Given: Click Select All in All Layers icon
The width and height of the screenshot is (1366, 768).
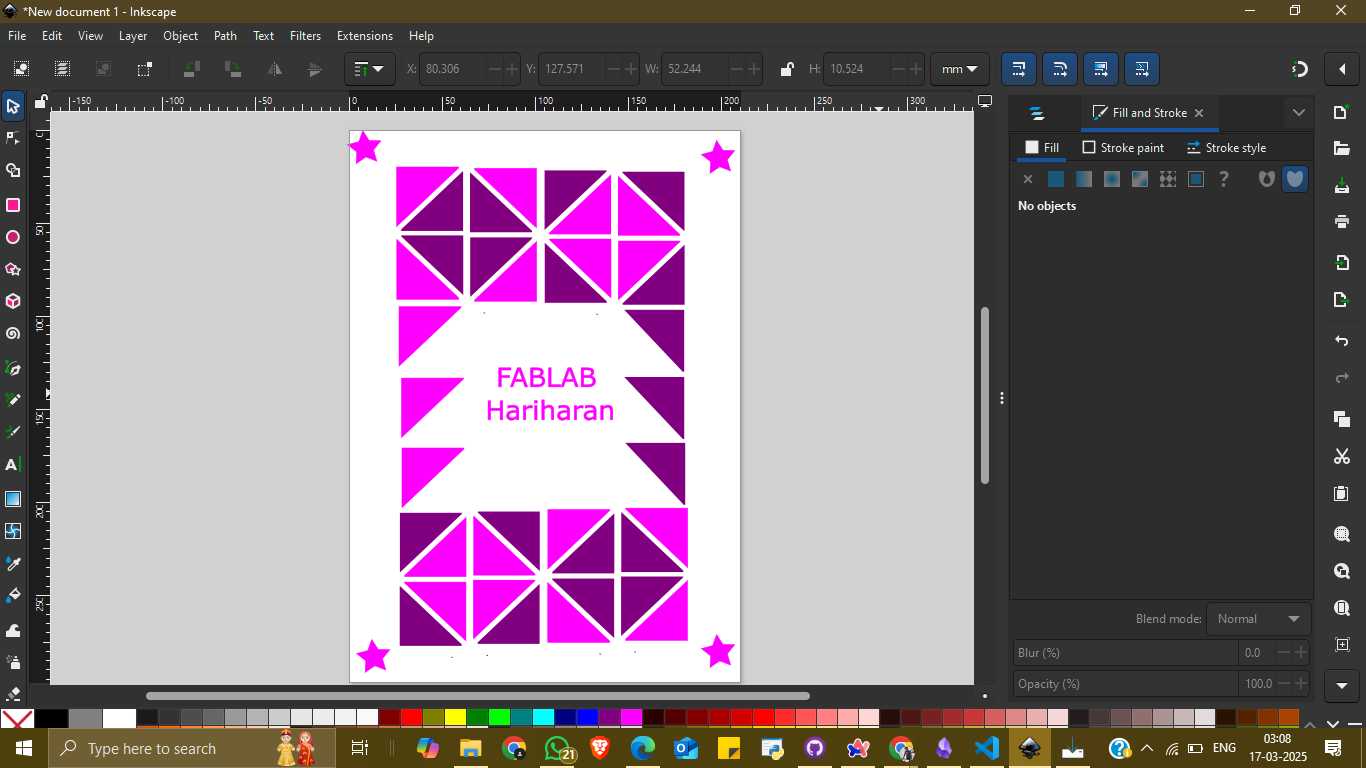Looking at the screenshot, I should pyautogui.click(x=62, y=69).
